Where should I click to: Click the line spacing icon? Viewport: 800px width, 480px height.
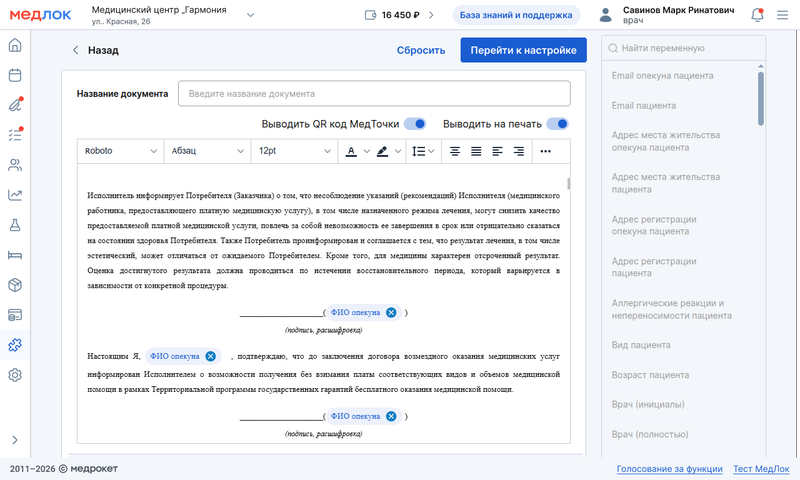click(418, 151)
